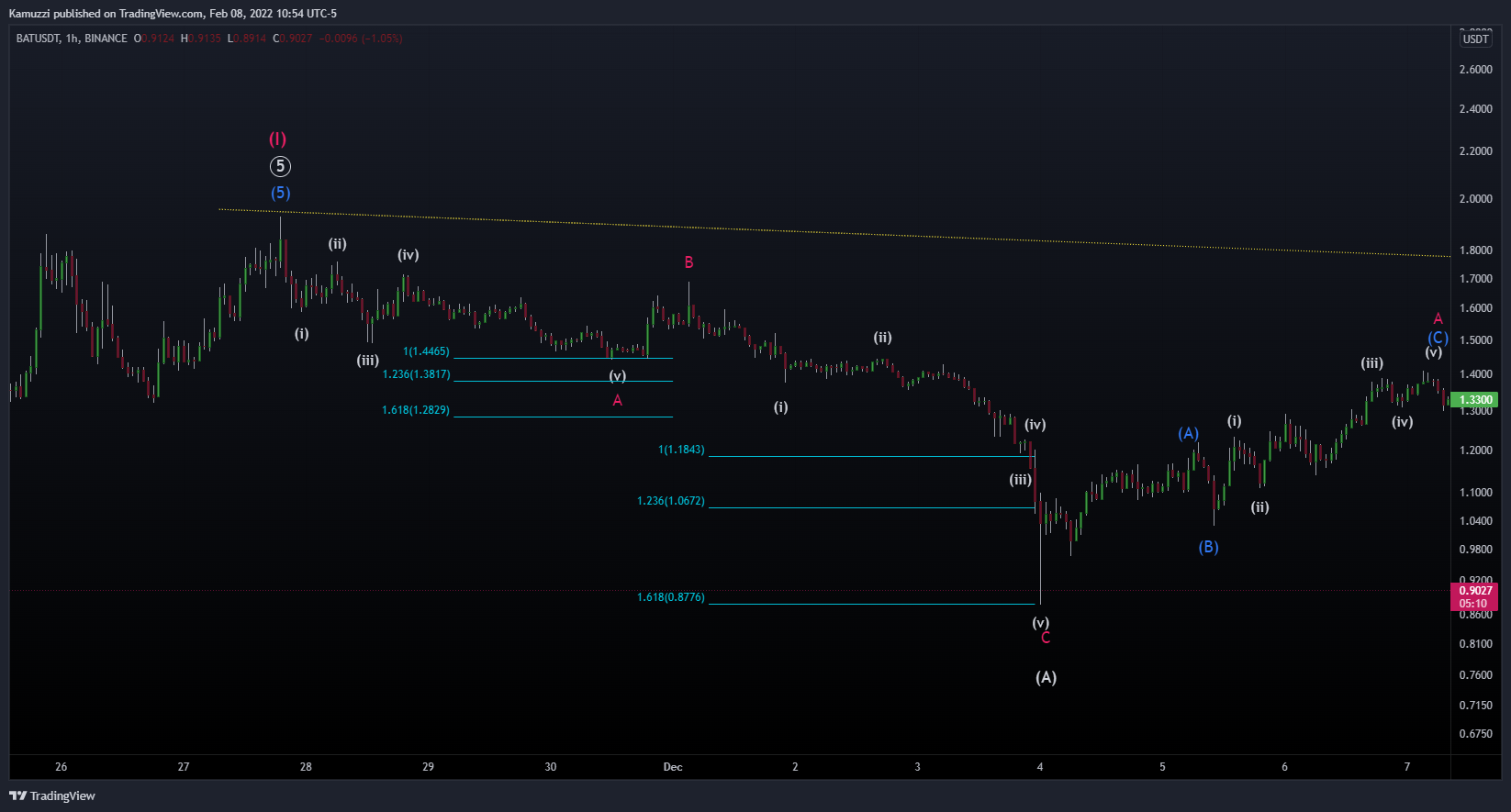Click the 30 date on the time axis
Screen dimensions: 1511x812
[x=551, y=767]
